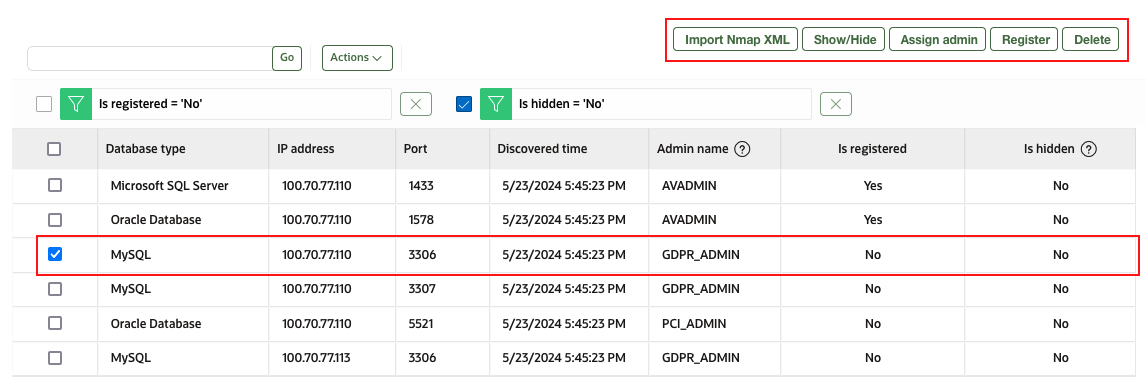The width and height of the screenshot is (1146, 383).
Task: Click the IP address 100.70.77.113 cell
Action: (316, 358)
